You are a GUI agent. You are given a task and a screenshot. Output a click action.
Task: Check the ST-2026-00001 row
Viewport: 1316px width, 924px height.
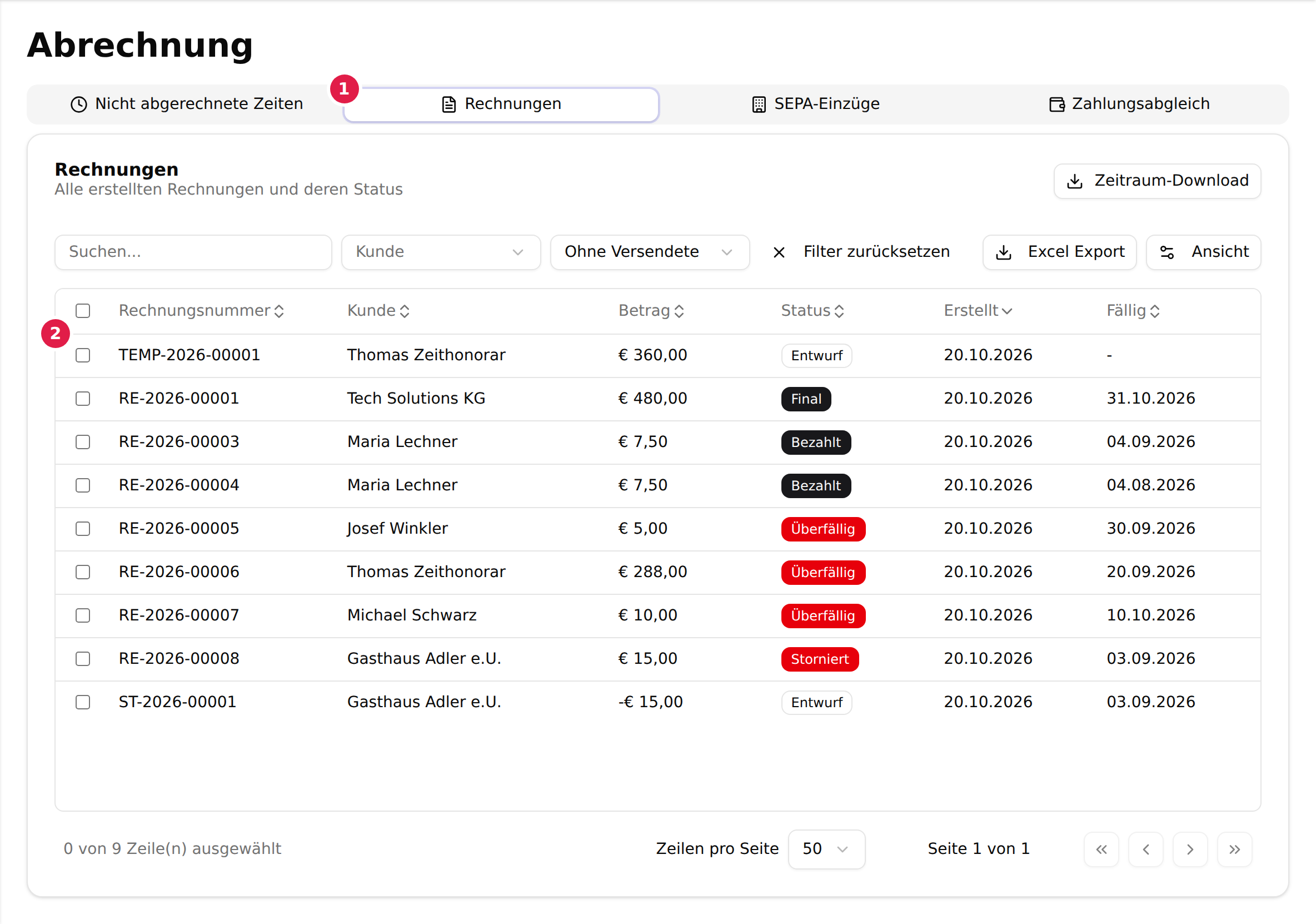click(83, 702)
